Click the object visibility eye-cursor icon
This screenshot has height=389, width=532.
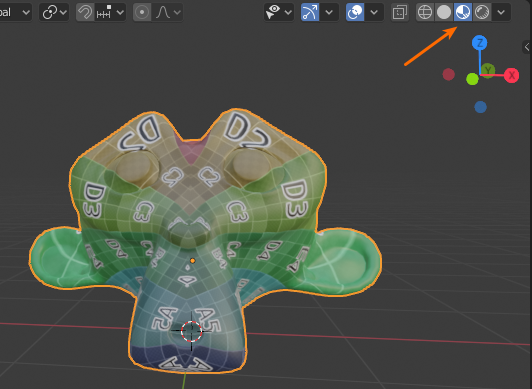[x=273, y=13]
